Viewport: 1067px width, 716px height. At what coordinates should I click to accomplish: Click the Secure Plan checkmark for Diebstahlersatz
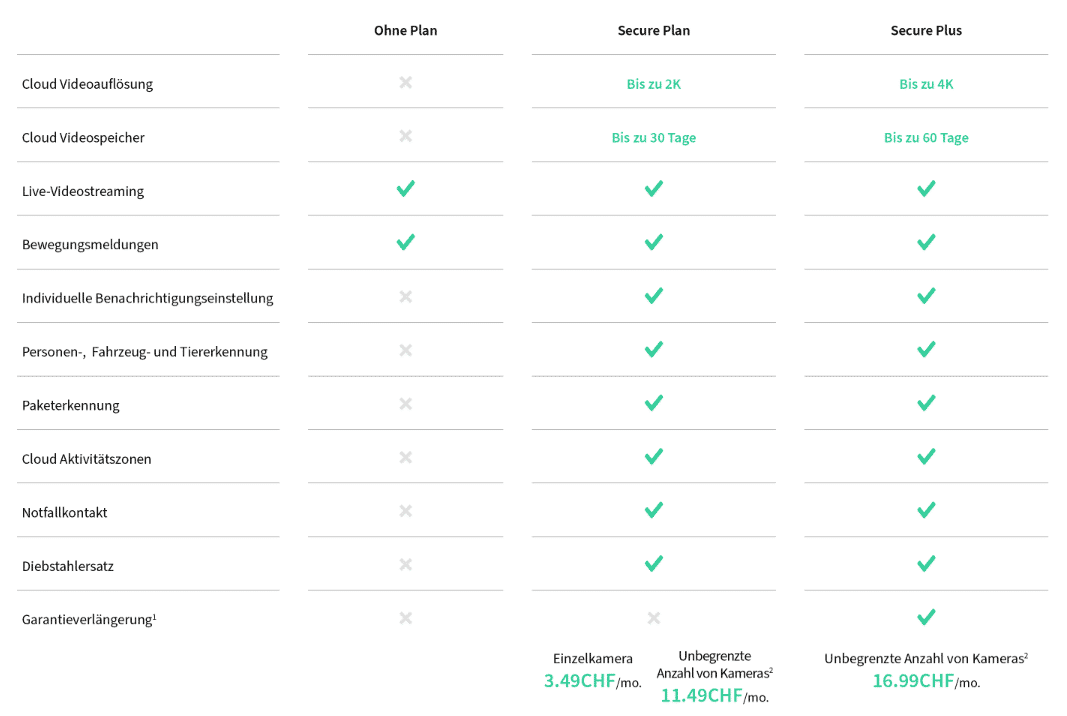click(x=654, y=564)
